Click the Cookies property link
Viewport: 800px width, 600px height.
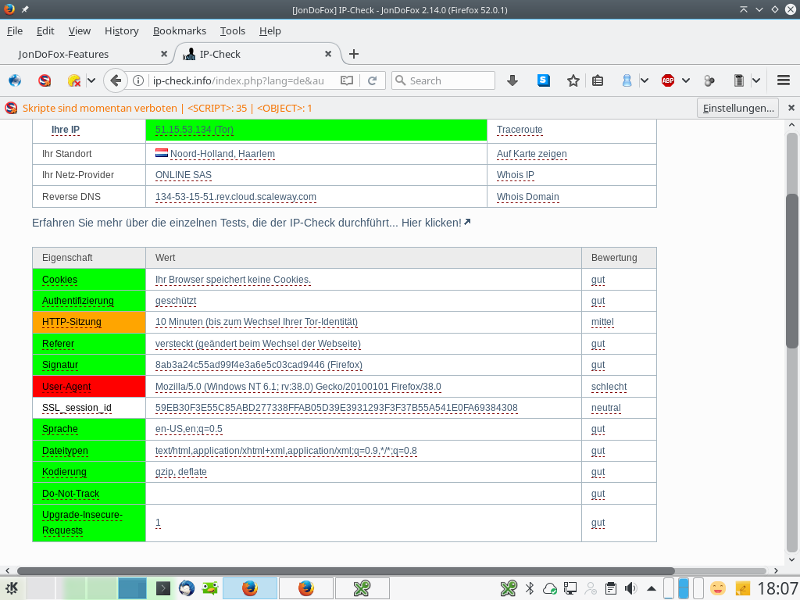[60, 280]
